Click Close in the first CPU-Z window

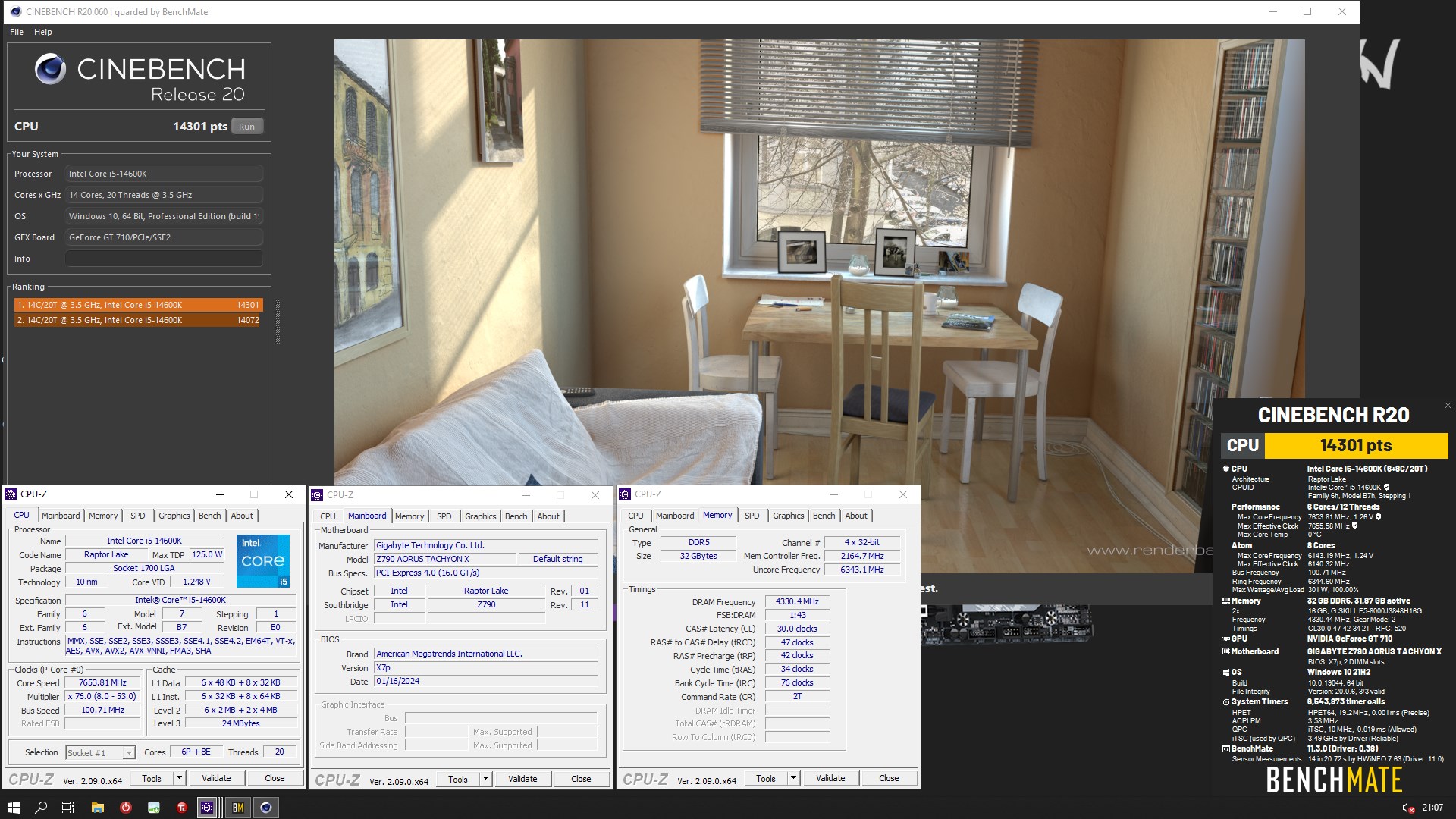(275, 778)
